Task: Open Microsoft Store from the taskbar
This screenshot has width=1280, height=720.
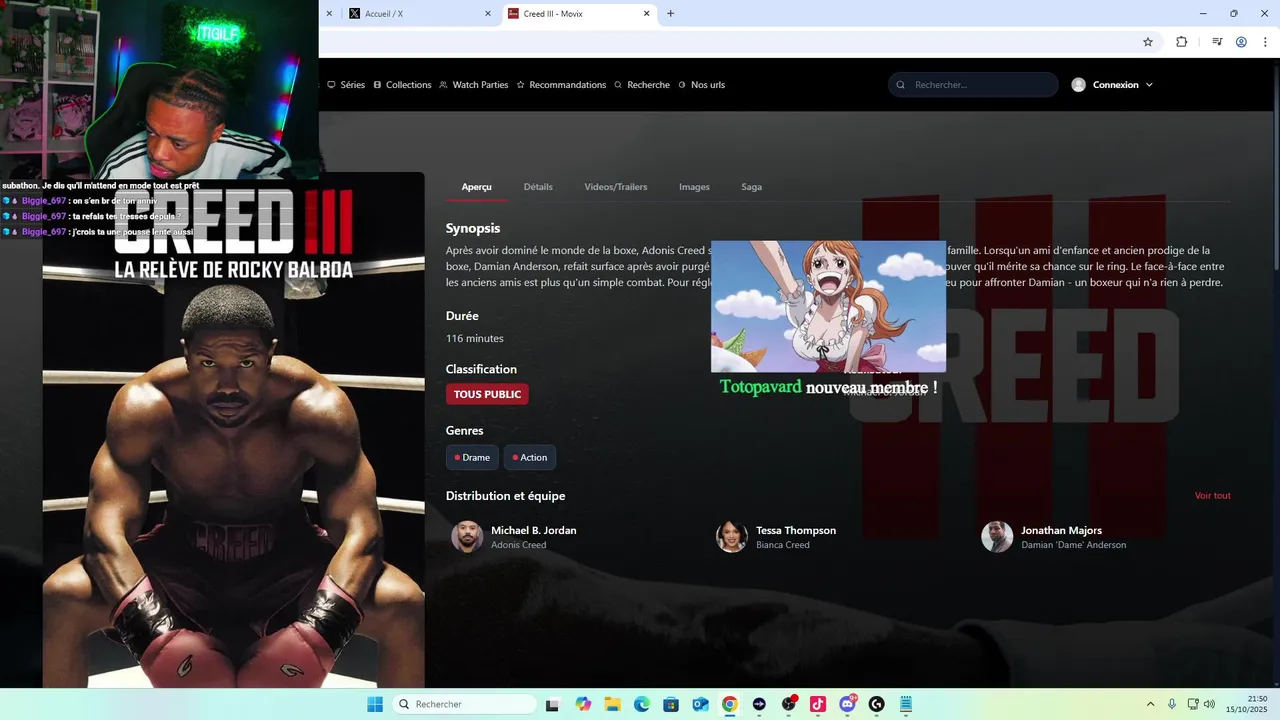Action: click(671, 704)
